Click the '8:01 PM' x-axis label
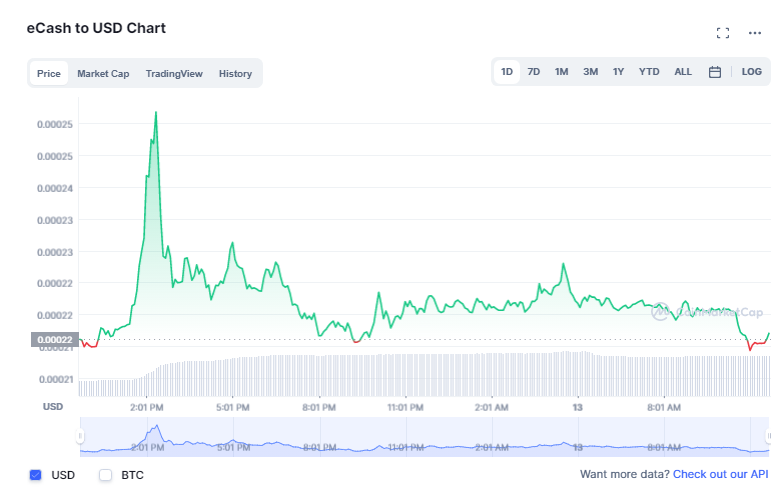The image size is (784, 500). [x=318, y=408]
